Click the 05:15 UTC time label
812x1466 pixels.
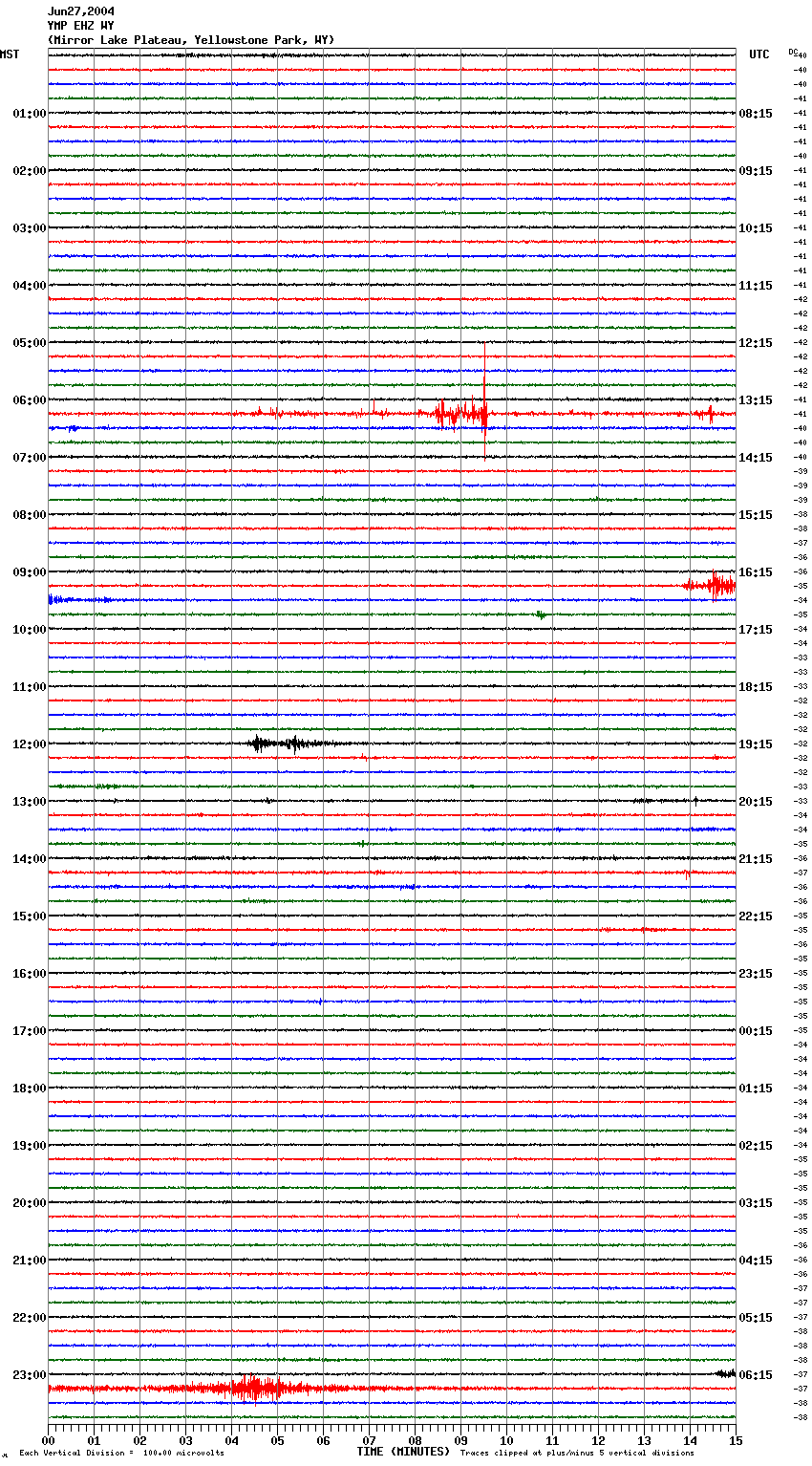click(x=756, y=1318)
